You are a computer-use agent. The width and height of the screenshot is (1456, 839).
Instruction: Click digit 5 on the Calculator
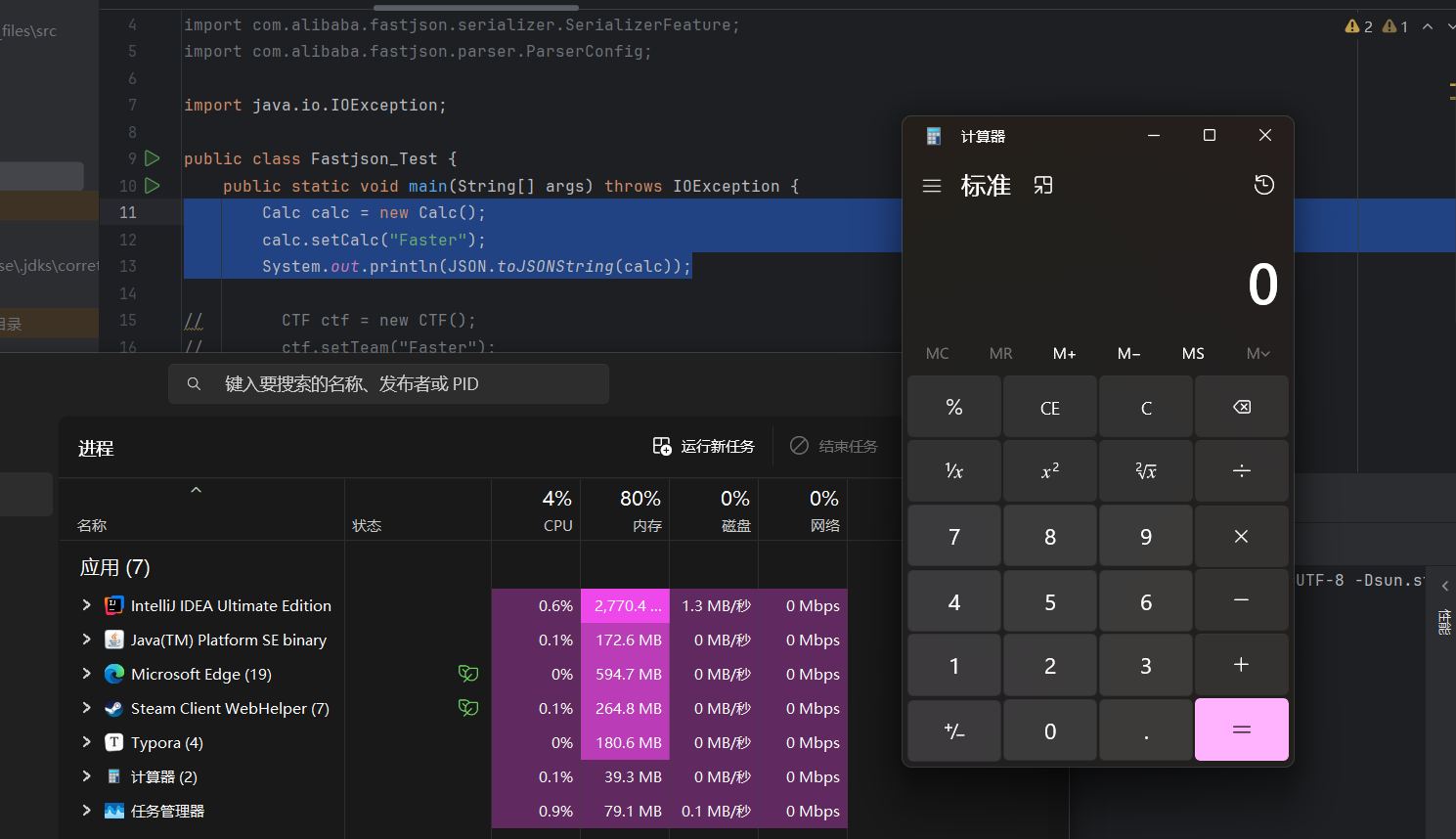coord(1050,600)
